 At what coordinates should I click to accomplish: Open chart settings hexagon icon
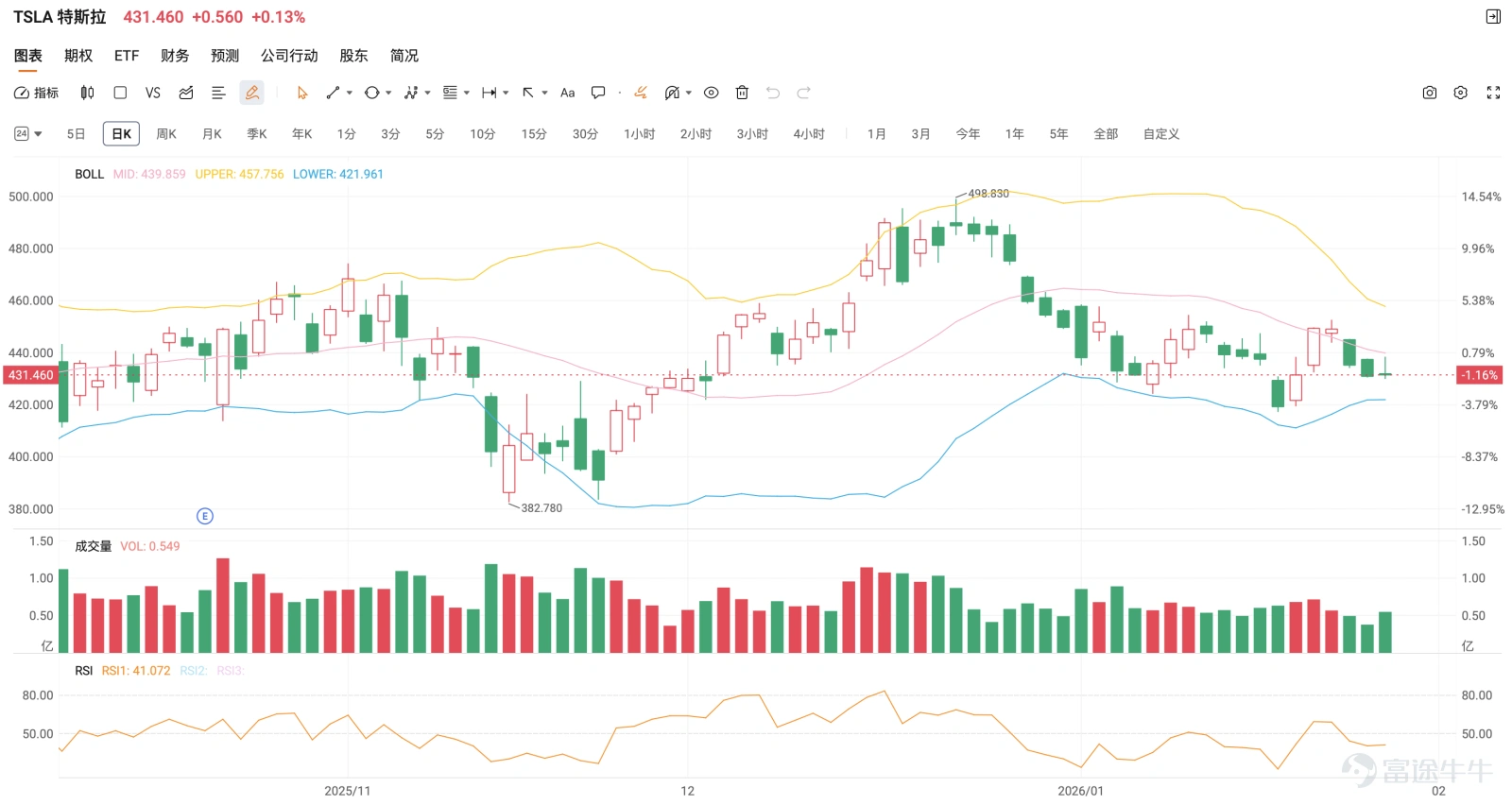tap(1461, 93)
